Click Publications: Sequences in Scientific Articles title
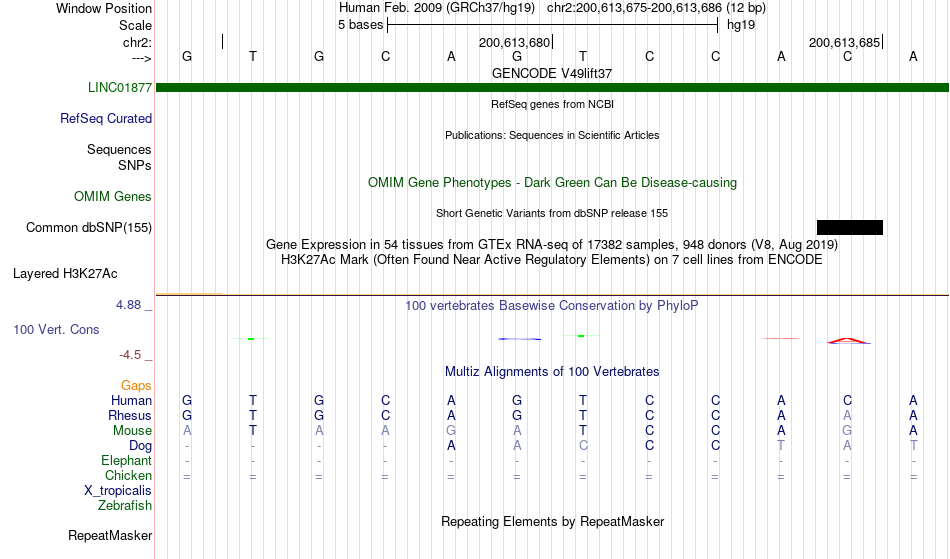Viewport: 950px width, 559px height. [x=552, y=135]
